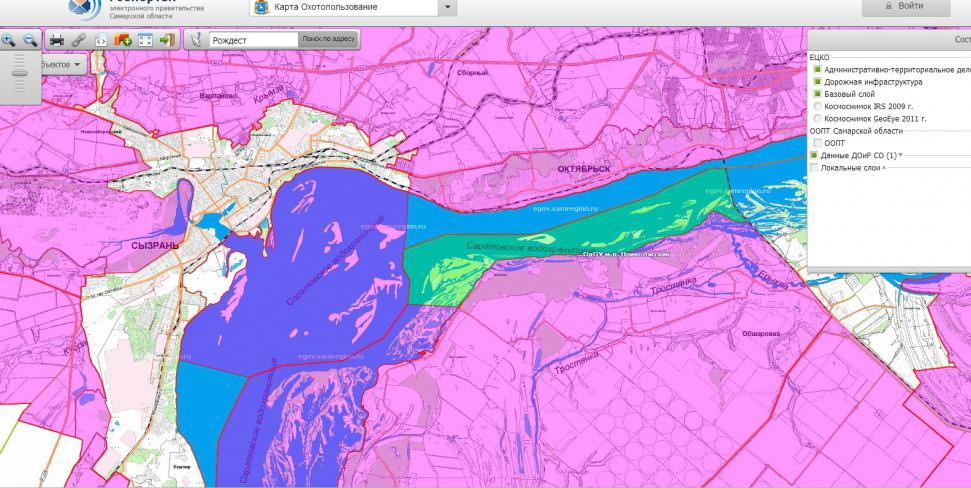Screen dimensions: 971x488
Task: Click the zoom in magnifier icon
Action: click(x=9, y=40)
